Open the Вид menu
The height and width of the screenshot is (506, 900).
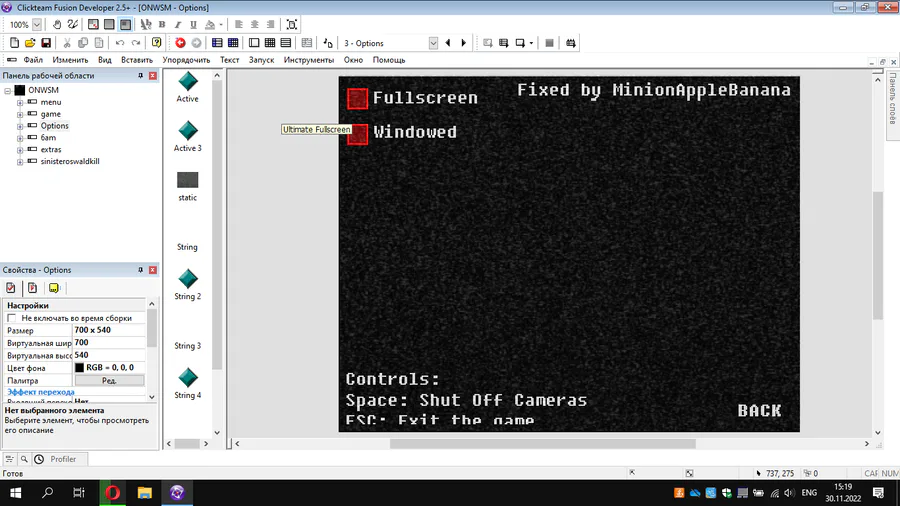click(x=104, y=60)
